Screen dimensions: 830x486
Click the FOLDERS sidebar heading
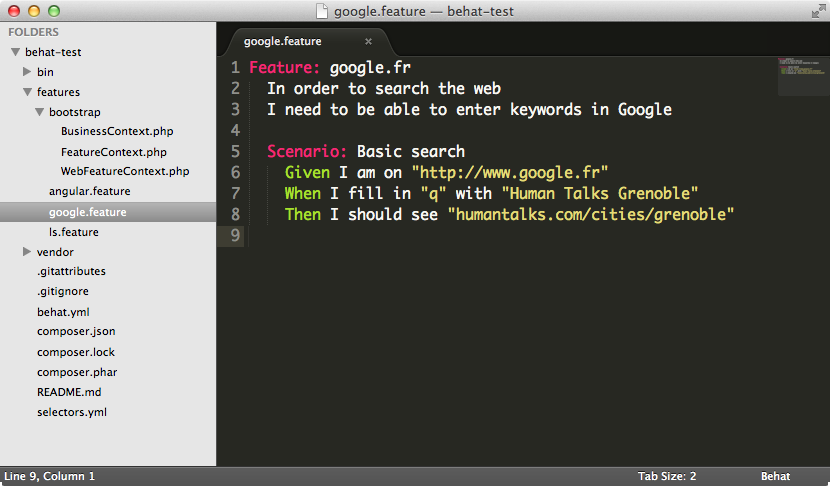pyautogui.click(x=33, y=32)
